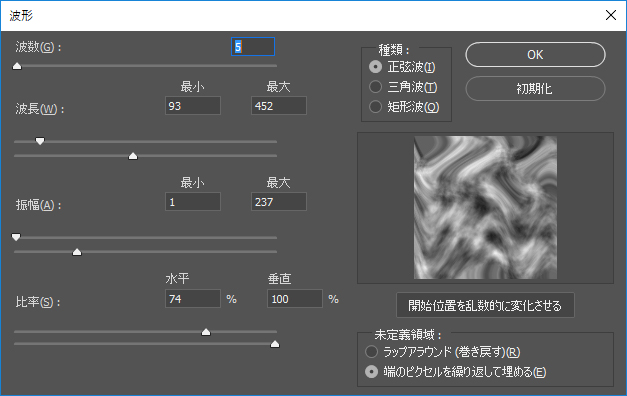Close the 波形 dialog window
Viewport: 627px width, 396px height.
pyautogui.click(x=611, y=15)
